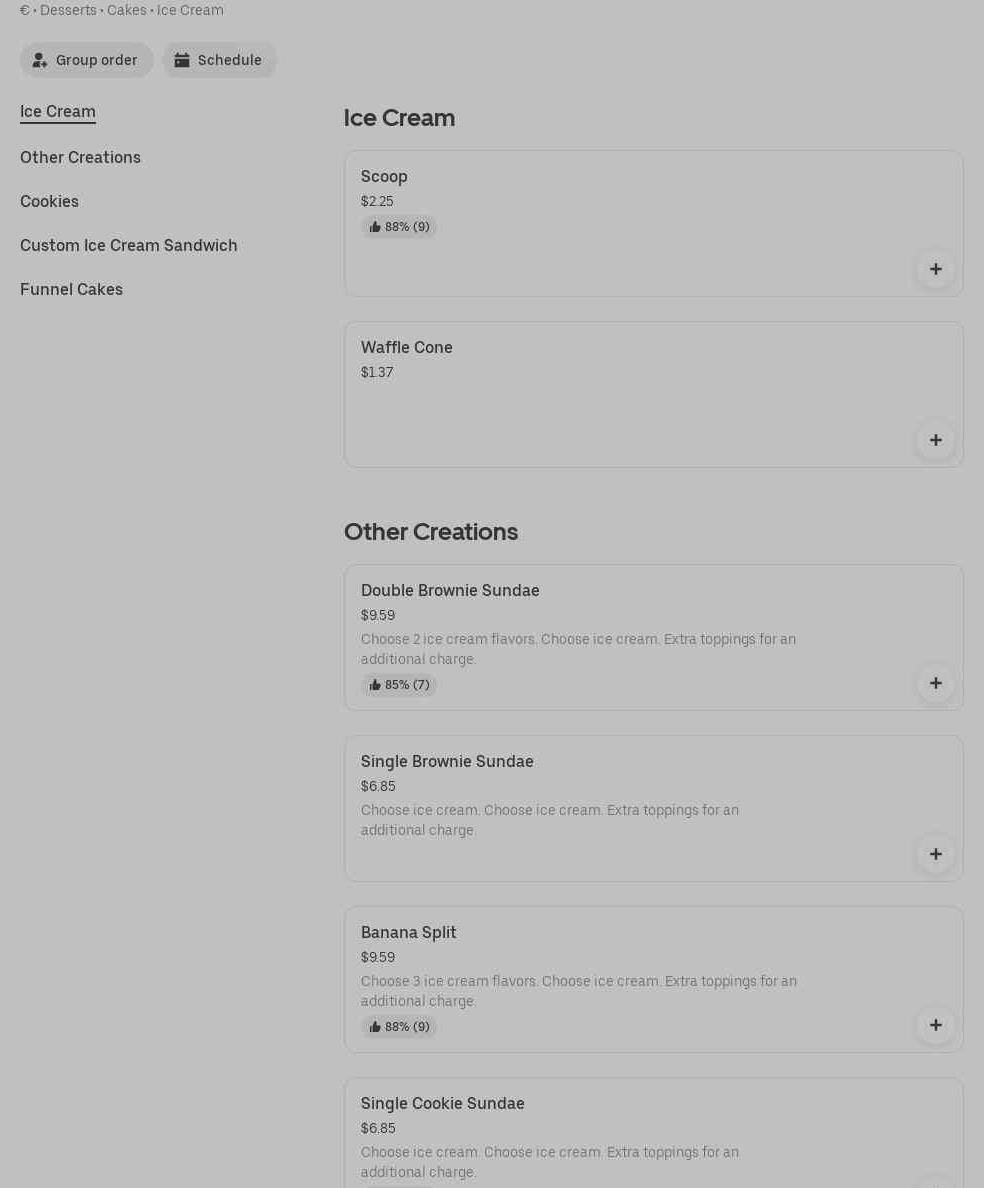The width and height of the screenshot is (984, 1188).
Task: Add Waffle Cone with plus button
Action: pos(935,440)
